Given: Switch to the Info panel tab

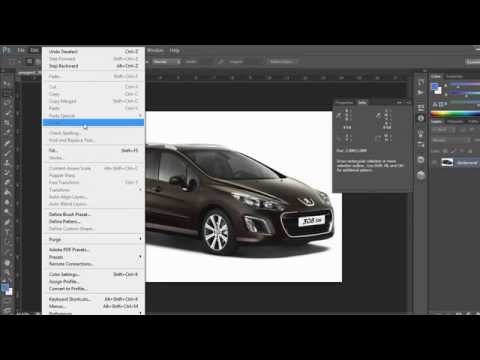Looking at the screenshot, I should pos(362,102).
